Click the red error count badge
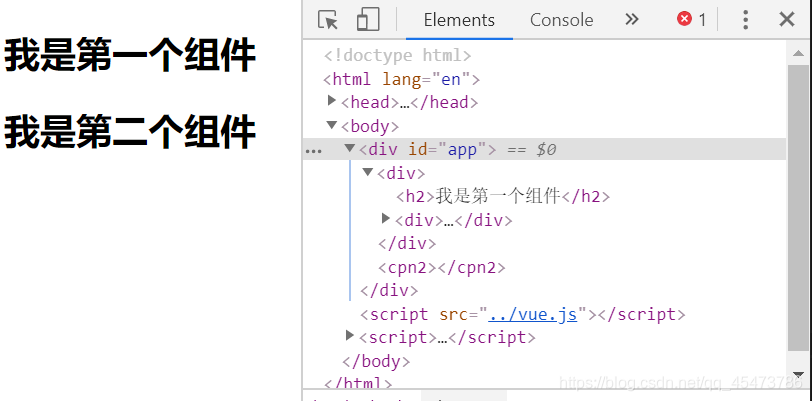 [x=691, y=20]
